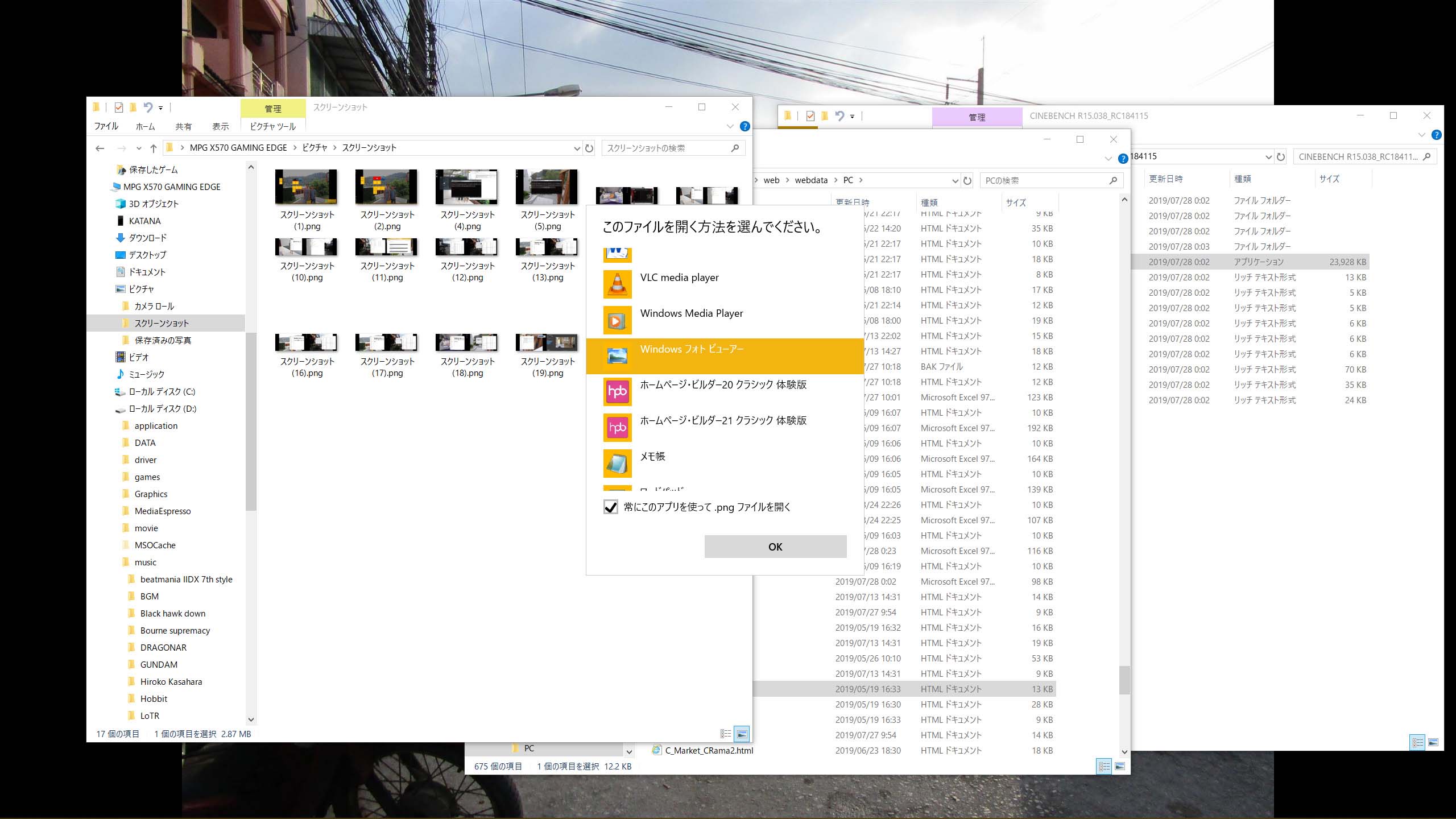
Task: Select 保存したゲーム in navigation tree
Action: click(154, 169)
